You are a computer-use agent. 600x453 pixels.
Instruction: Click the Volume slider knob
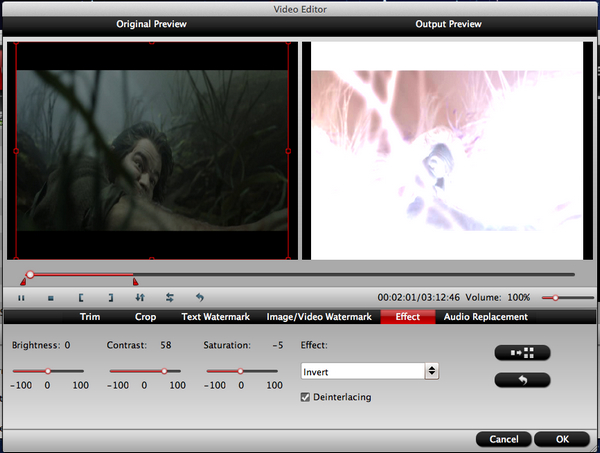coord(555,298)
